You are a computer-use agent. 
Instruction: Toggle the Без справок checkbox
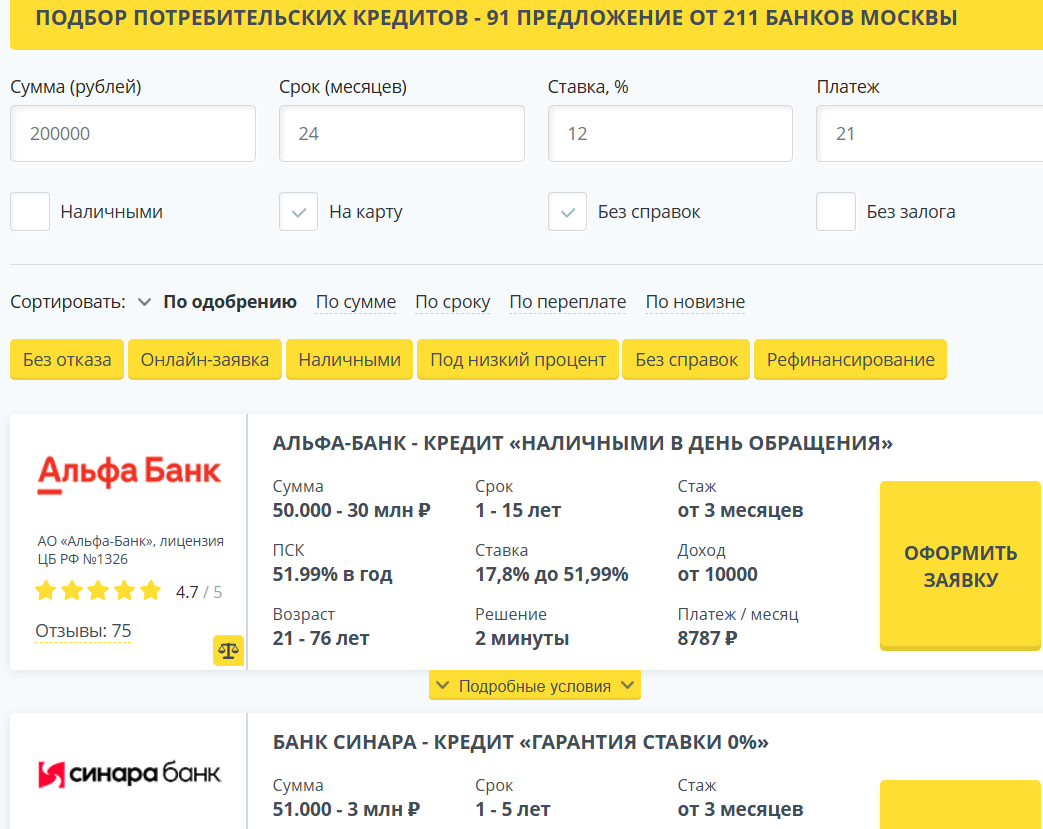(567, 212)
